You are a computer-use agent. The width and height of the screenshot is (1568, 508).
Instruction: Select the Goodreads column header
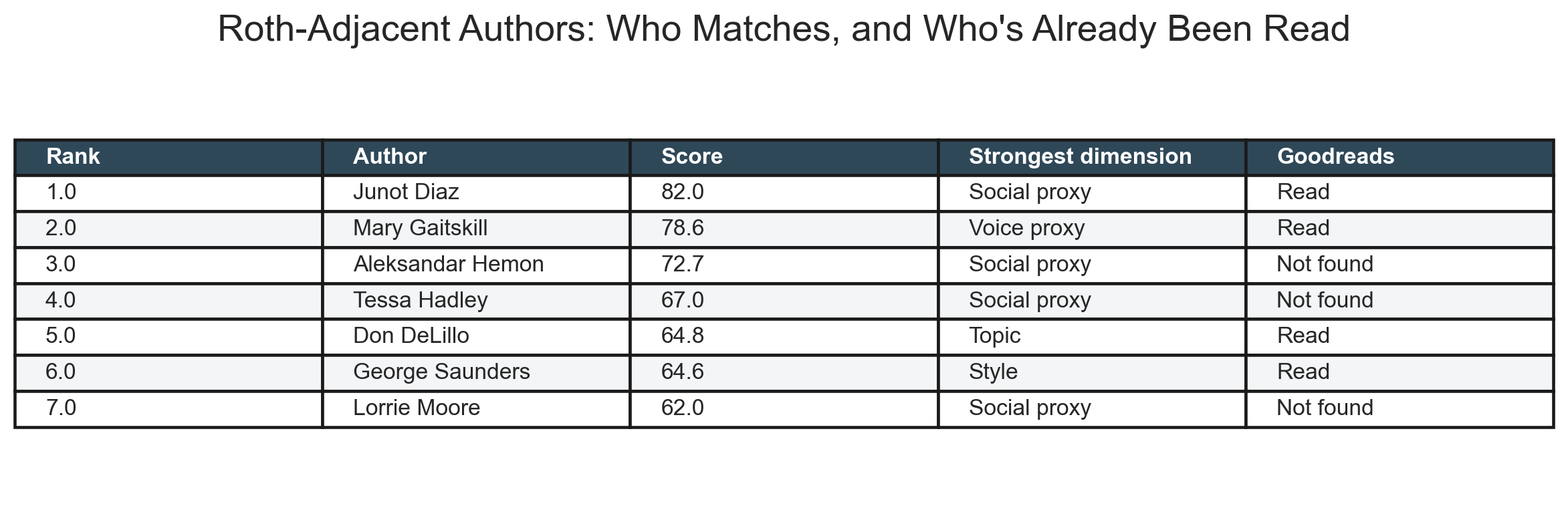coord(1335,156)
